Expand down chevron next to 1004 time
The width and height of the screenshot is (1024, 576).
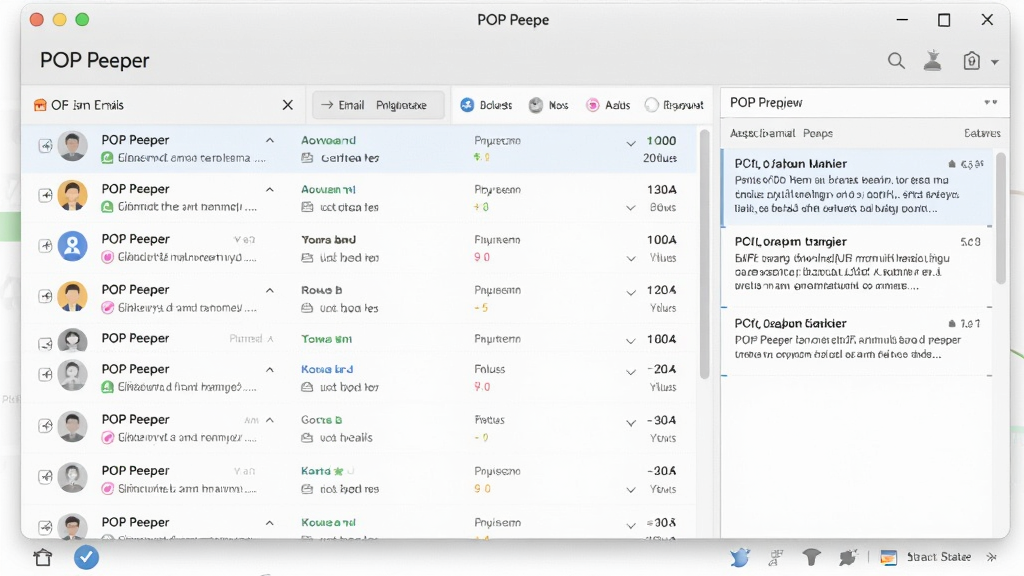pyautogui.click(x=631, y=341)
